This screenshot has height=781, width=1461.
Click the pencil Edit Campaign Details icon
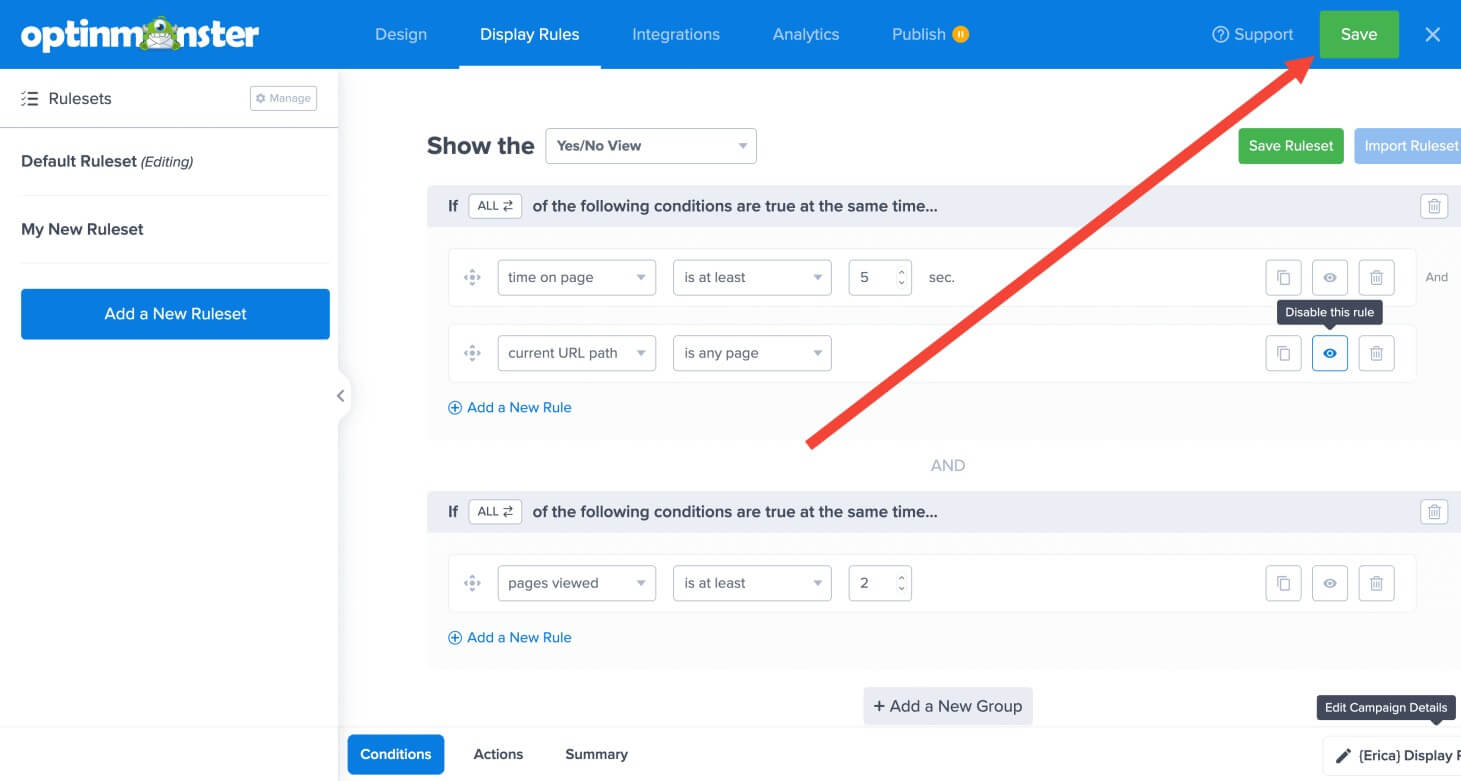pyautogui.click(x=1344, y=756)
